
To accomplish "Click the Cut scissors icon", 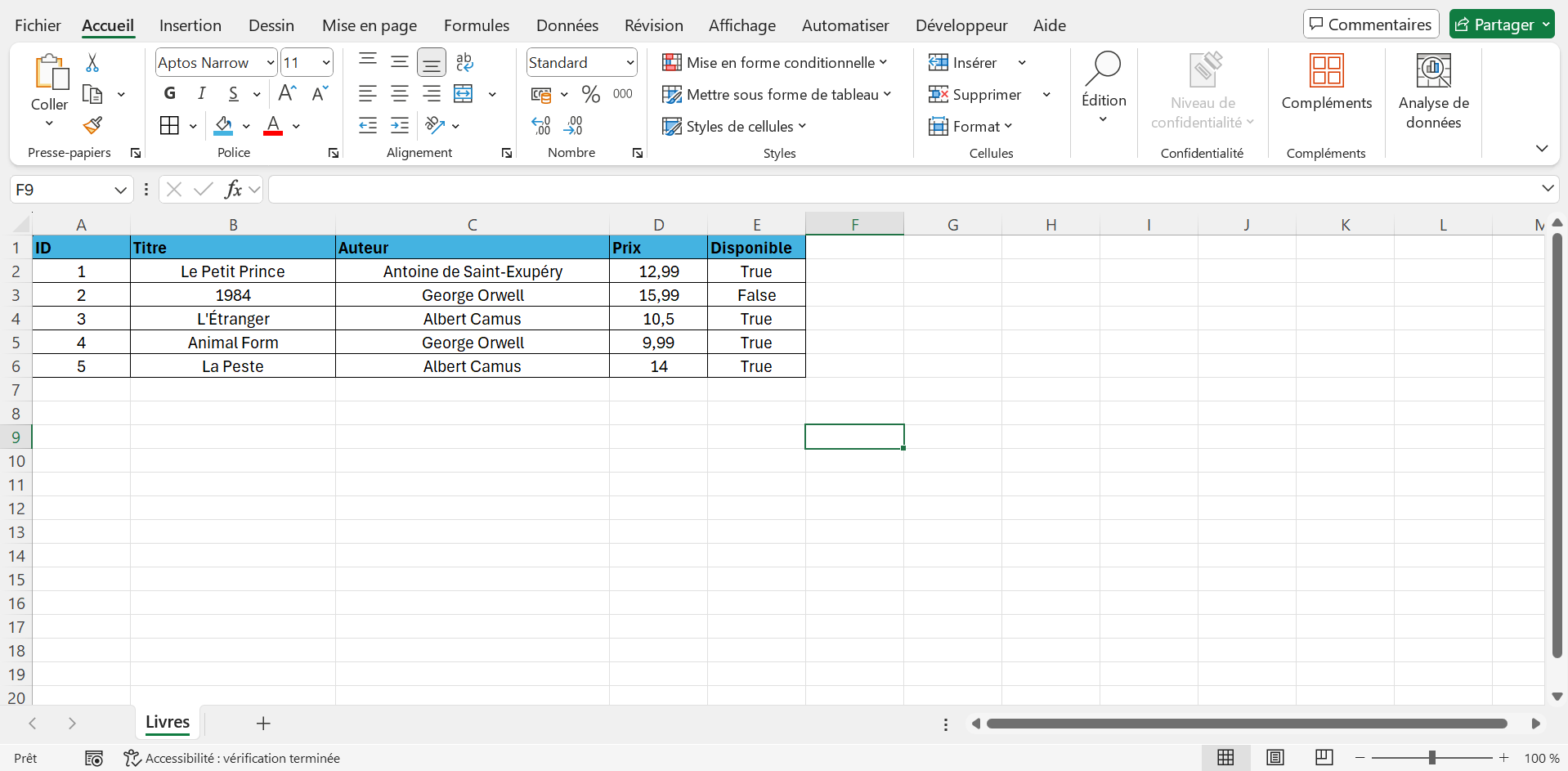I will point(92,63).
